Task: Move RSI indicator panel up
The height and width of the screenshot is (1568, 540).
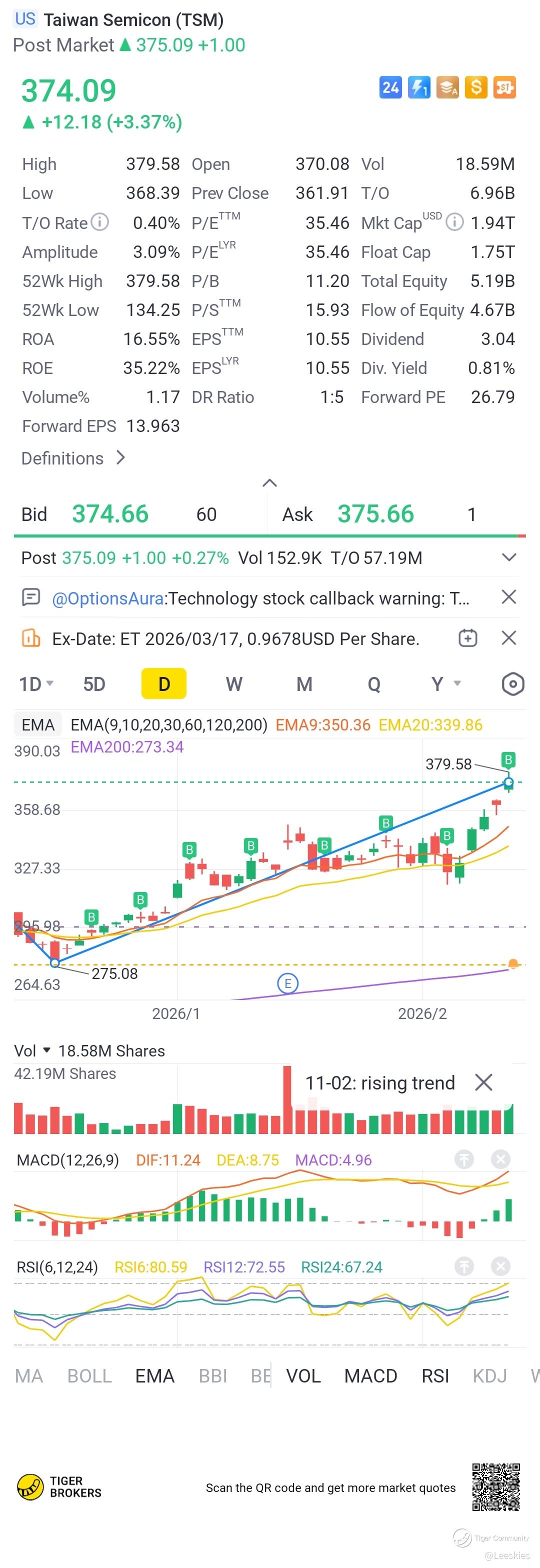Action: (x=464, y=1266)
